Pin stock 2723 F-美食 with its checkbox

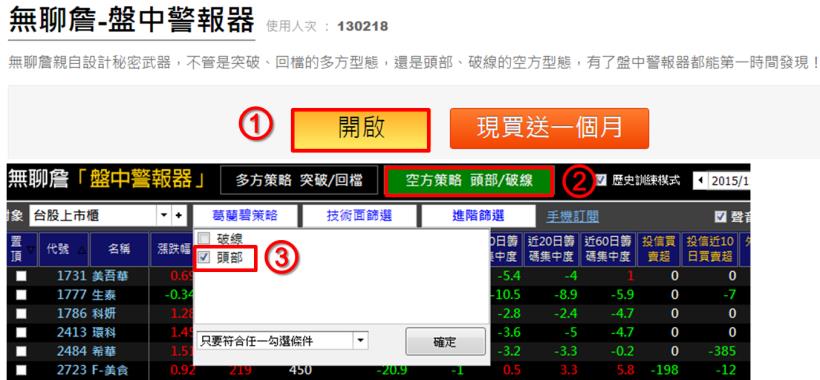(21, 370)
